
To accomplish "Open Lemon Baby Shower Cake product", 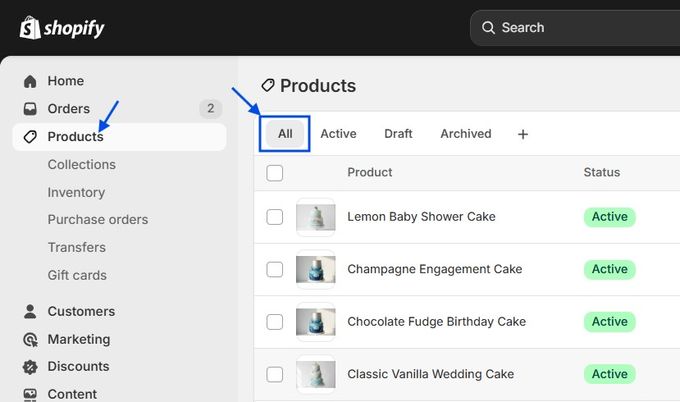I will click(421, 217).
